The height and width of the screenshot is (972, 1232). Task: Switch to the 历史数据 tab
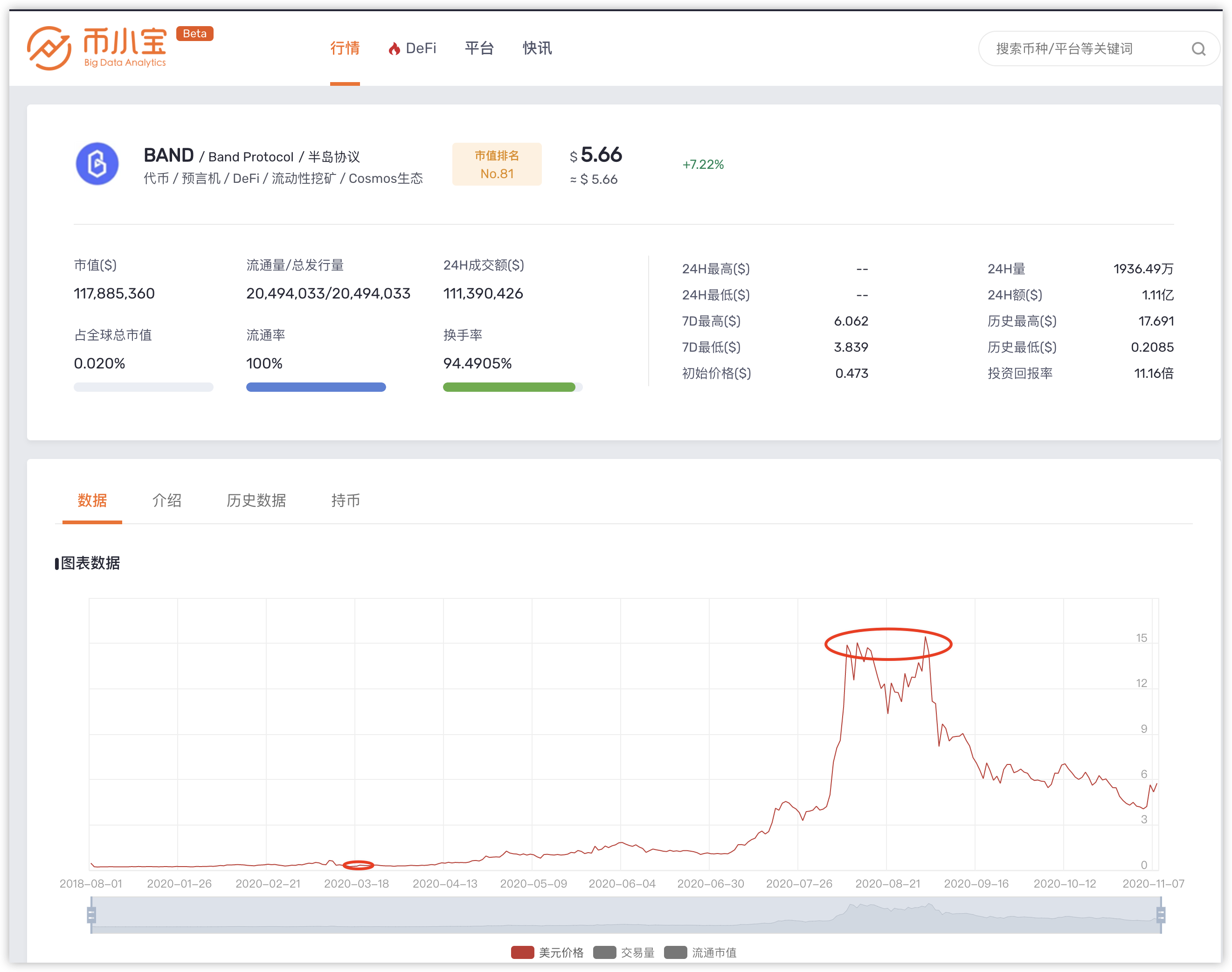pyautogui.click(x=256, y=500)
